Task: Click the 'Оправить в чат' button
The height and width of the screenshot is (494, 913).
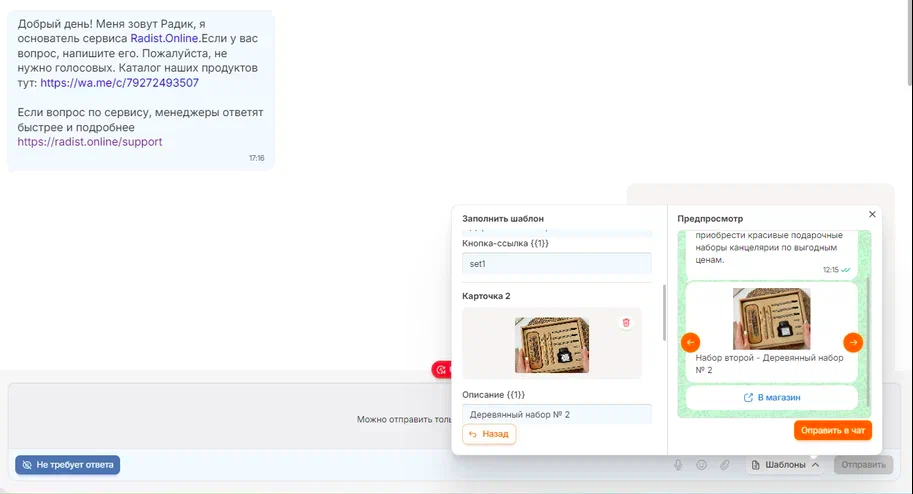Action: (833, 430)
